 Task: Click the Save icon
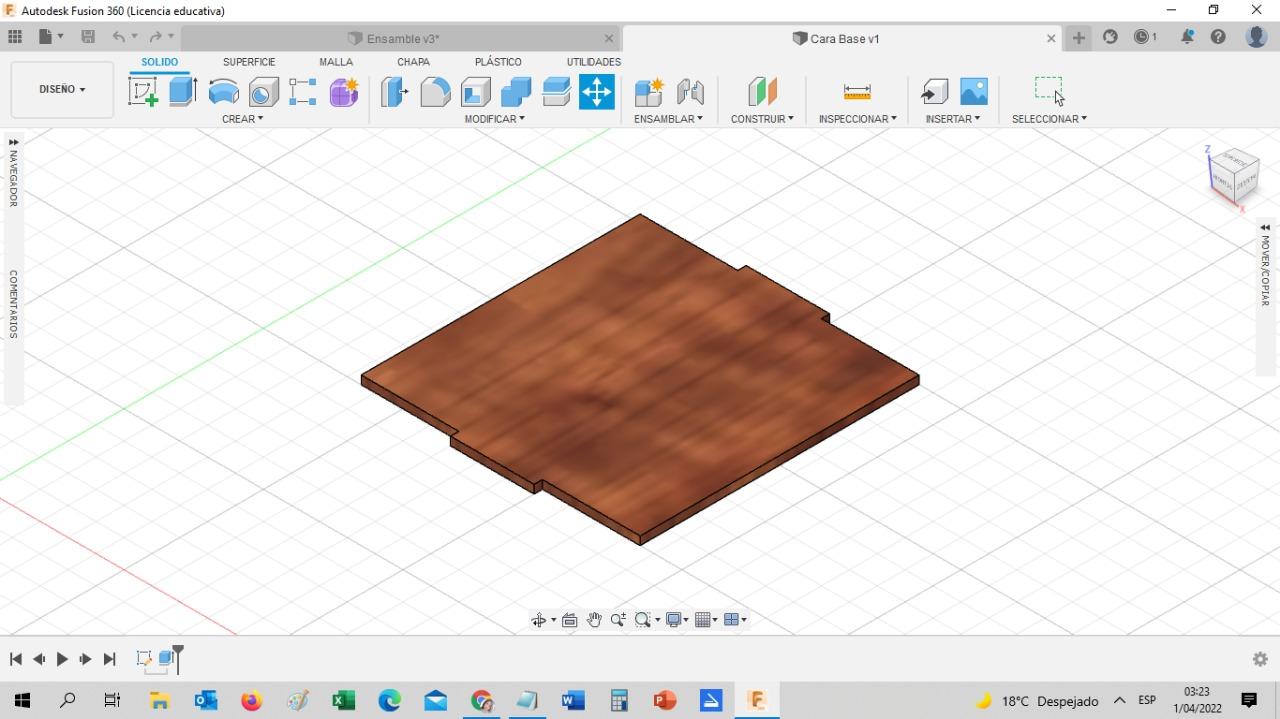tap(88, 37)
